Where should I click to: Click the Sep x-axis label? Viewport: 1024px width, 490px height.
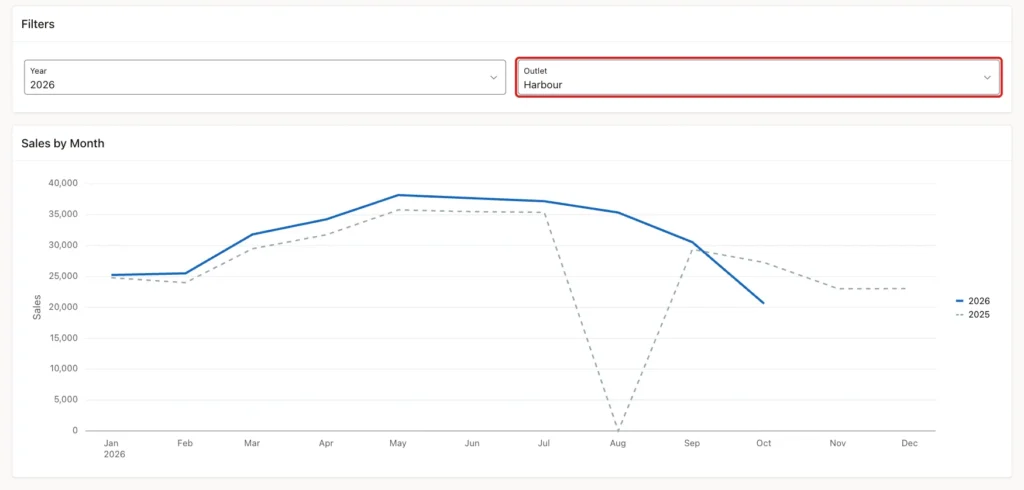692,443
